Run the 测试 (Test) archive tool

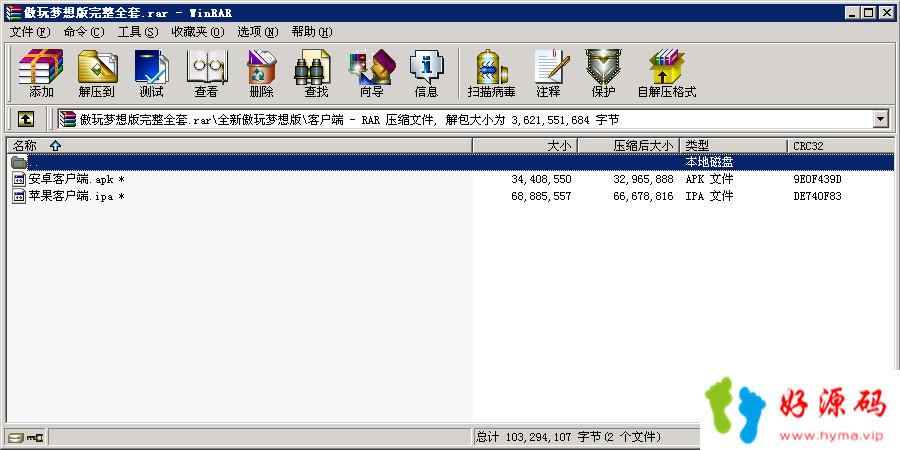[x=152, y=73]
